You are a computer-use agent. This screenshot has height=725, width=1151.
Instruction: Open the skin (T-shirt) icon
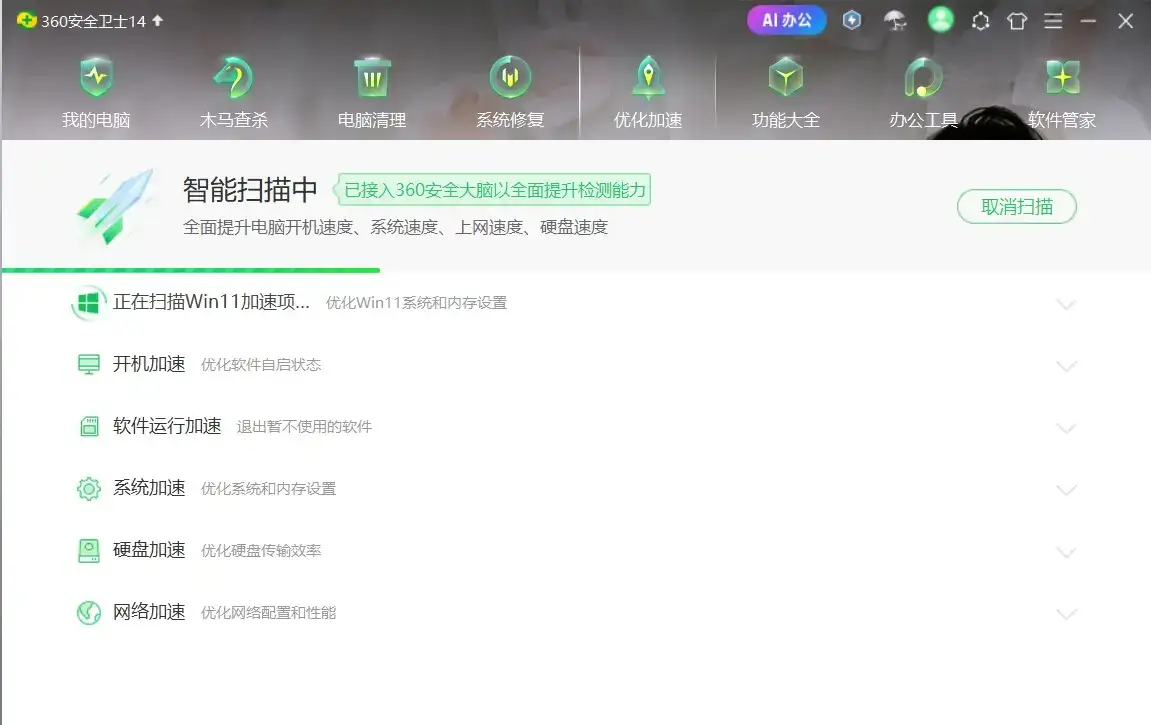tap(1017, 21)
